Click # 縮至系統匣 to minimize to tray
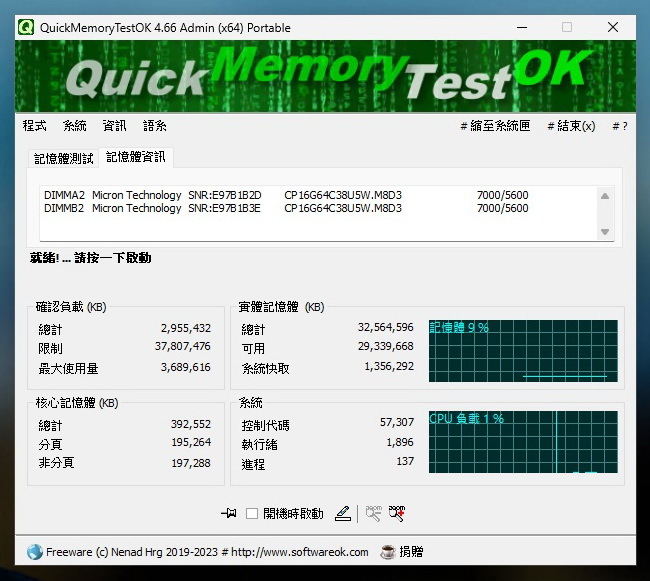 (x=495, y=126)
